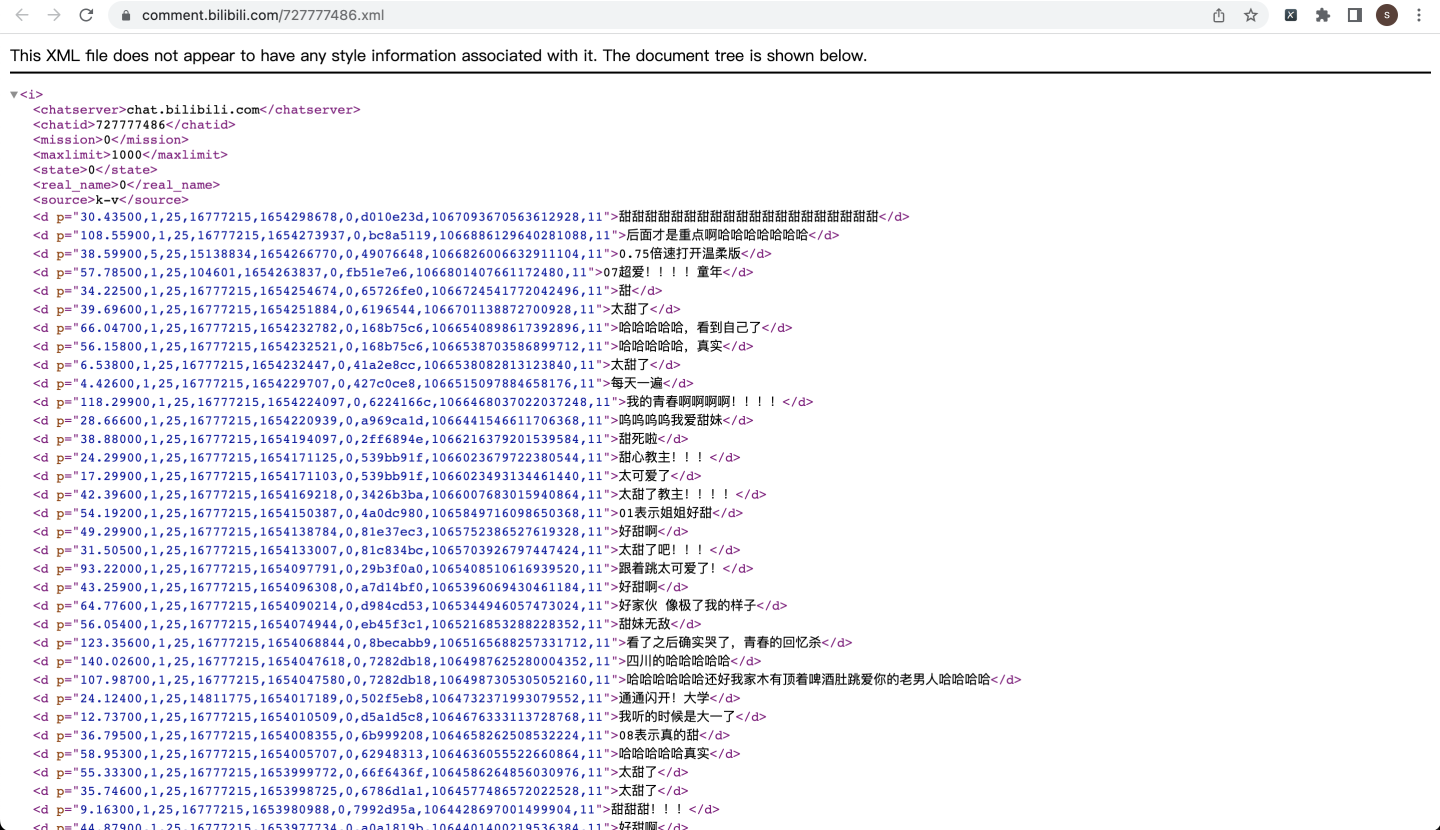The height and width of the screenshot is (830, 1440).
Task: Click the browser back arrow
Action: pos(22,15)
